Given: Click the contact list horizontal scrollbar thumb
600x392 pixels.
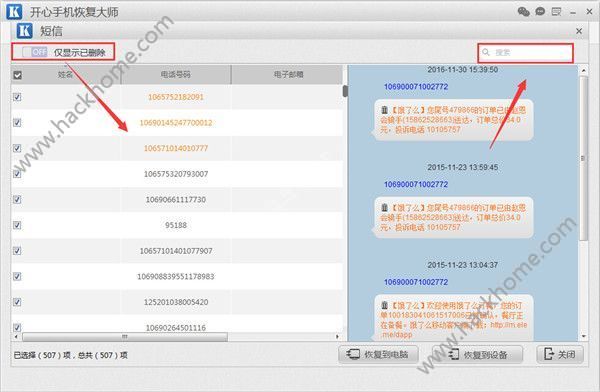Looking at the screenshot, I should coord(125,337).
